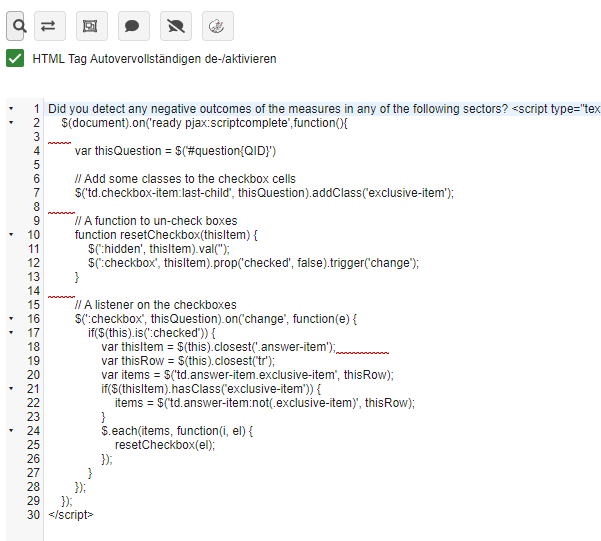Click the HTML Tag Autovervollständigen label text
This screenshot has height=541, width=601.
coord(154,59)
